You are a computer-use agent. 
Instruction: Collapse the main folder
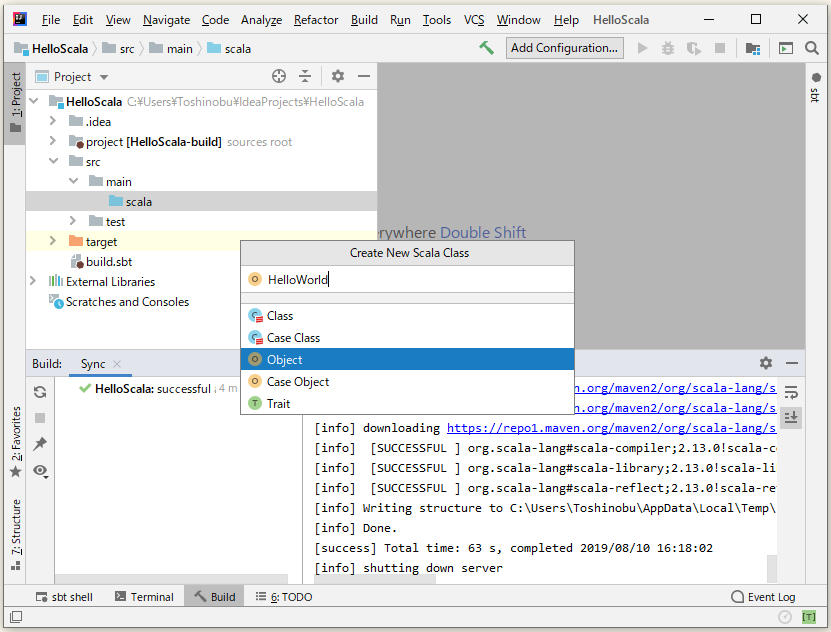tap(74, 181)
